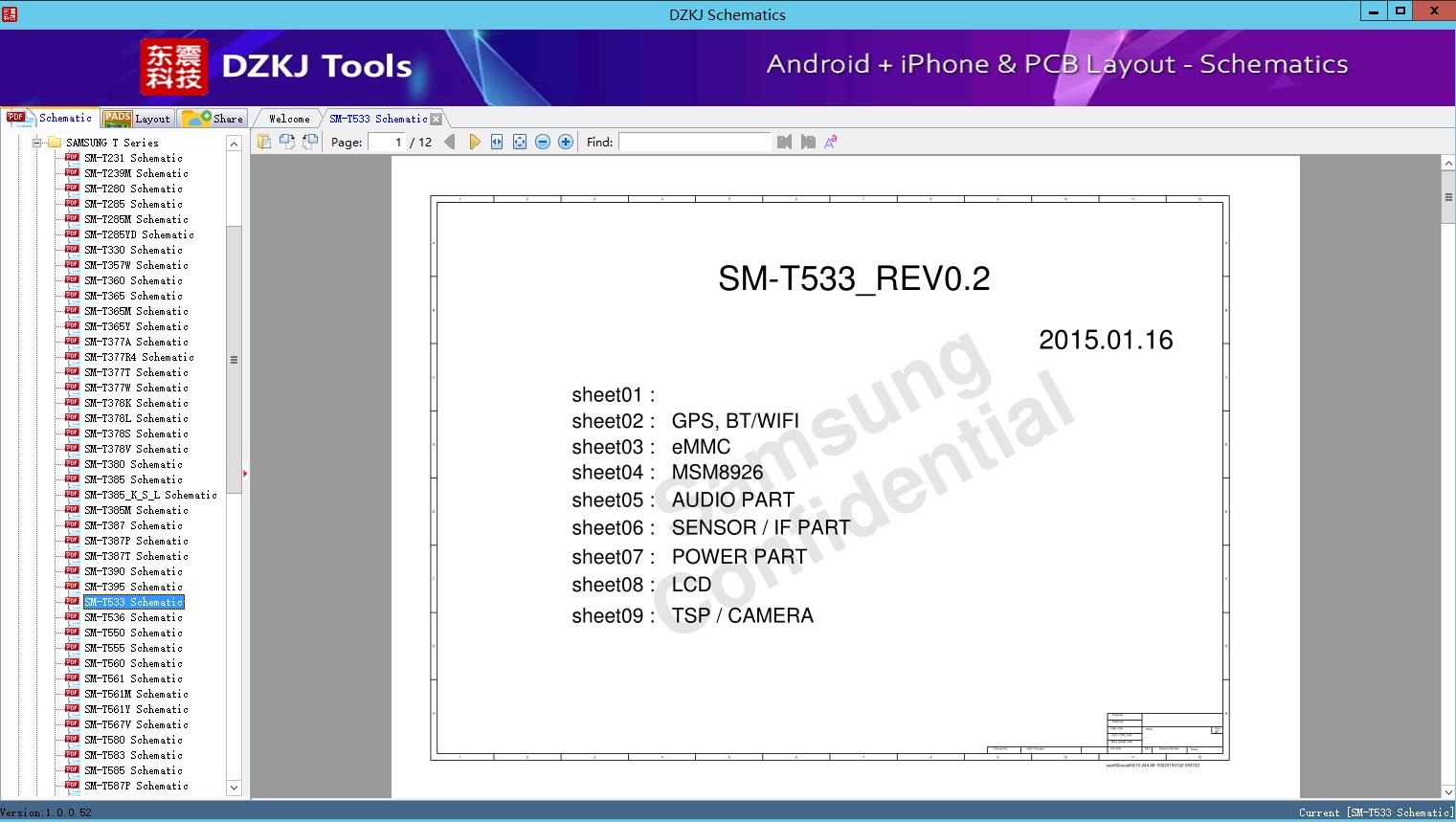Click the sheet04 MSM8926 entry on page
Image resolution: width=1456 pixels, height=822 pixels.
667,473
